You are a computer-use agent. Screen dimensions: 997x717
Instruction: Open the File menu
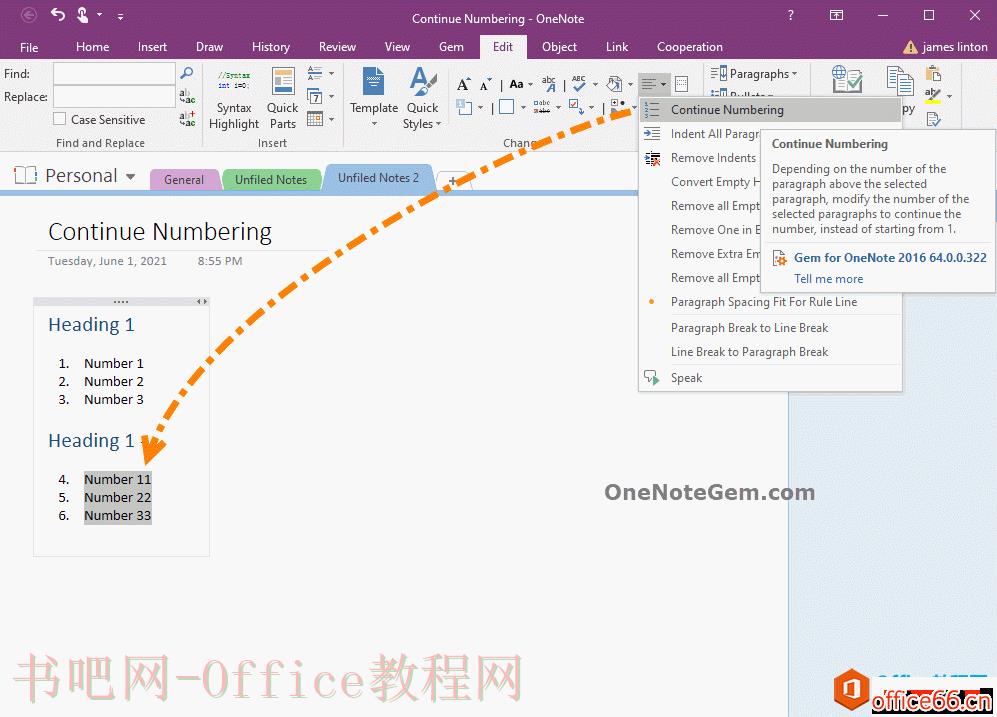point(29,47)
